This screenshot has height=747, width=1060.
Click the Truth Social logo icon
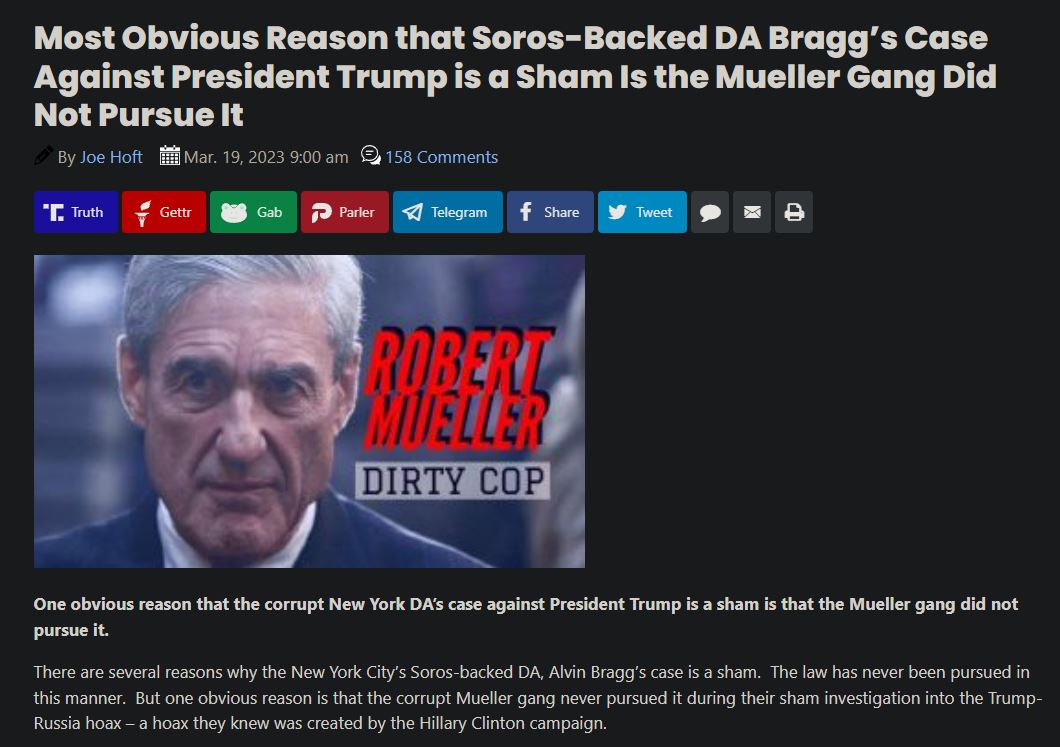[x=53, y=212]
